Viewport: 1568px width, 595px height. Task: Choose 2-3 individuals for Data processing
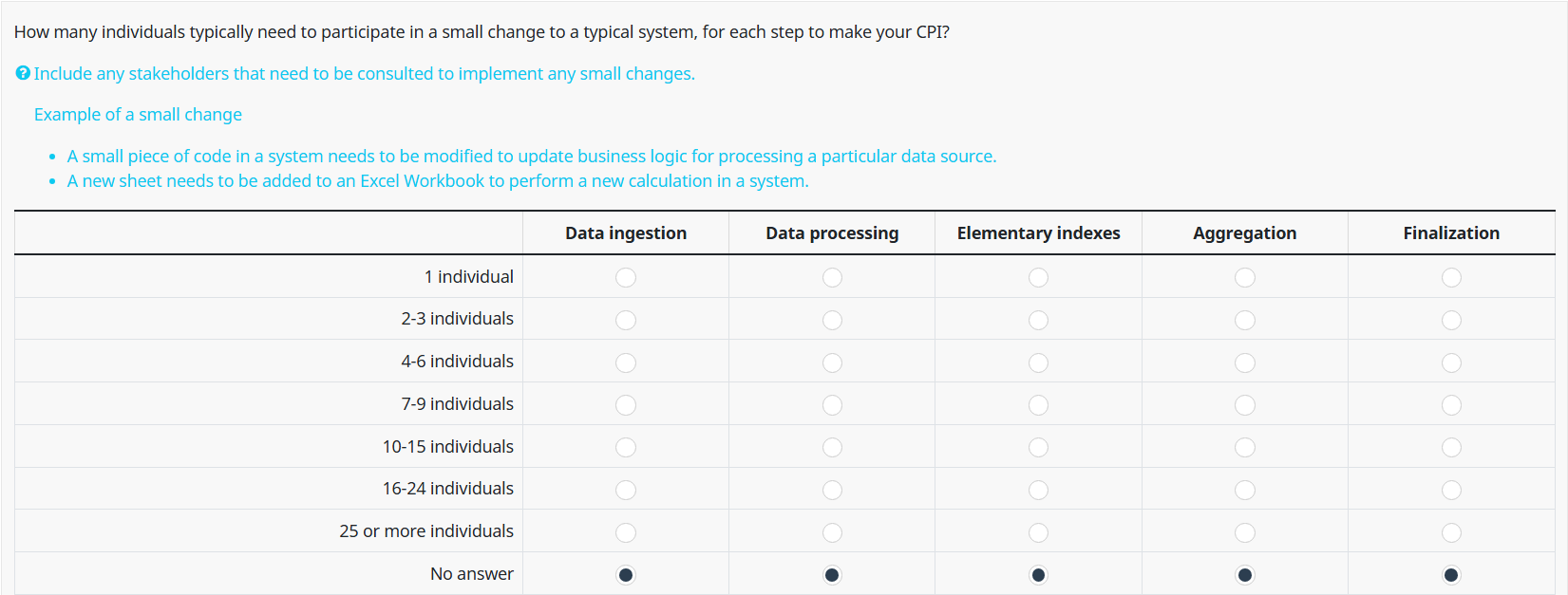point(832,320)
